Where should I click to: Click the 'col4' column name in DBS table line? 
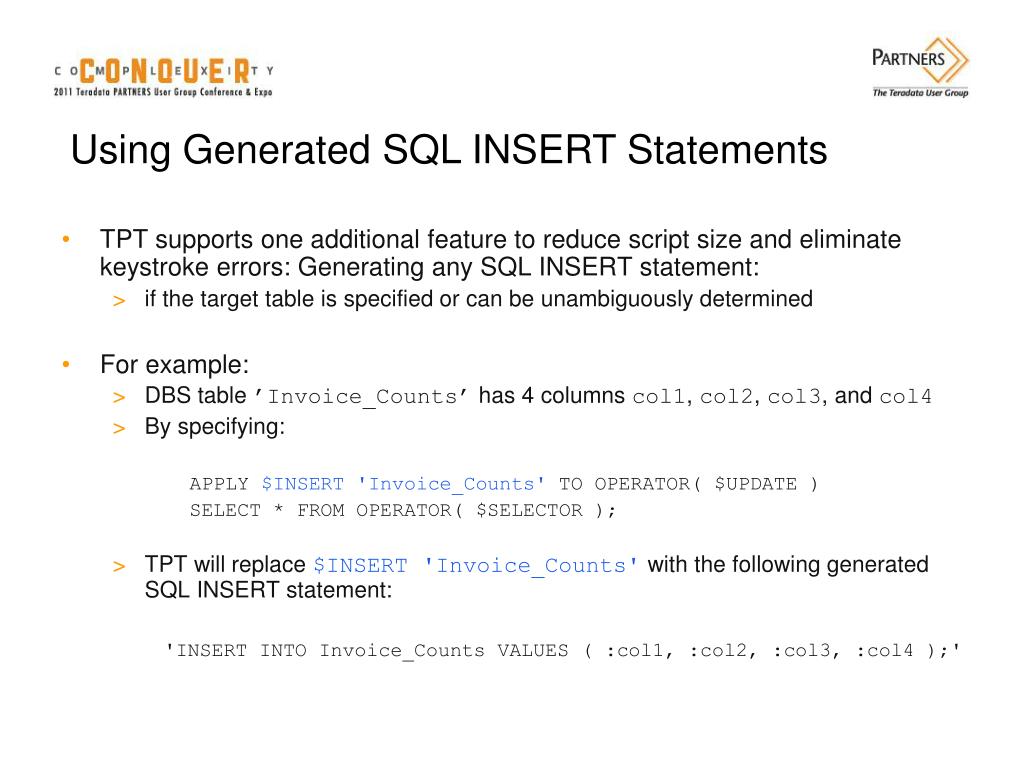point(906,396)
